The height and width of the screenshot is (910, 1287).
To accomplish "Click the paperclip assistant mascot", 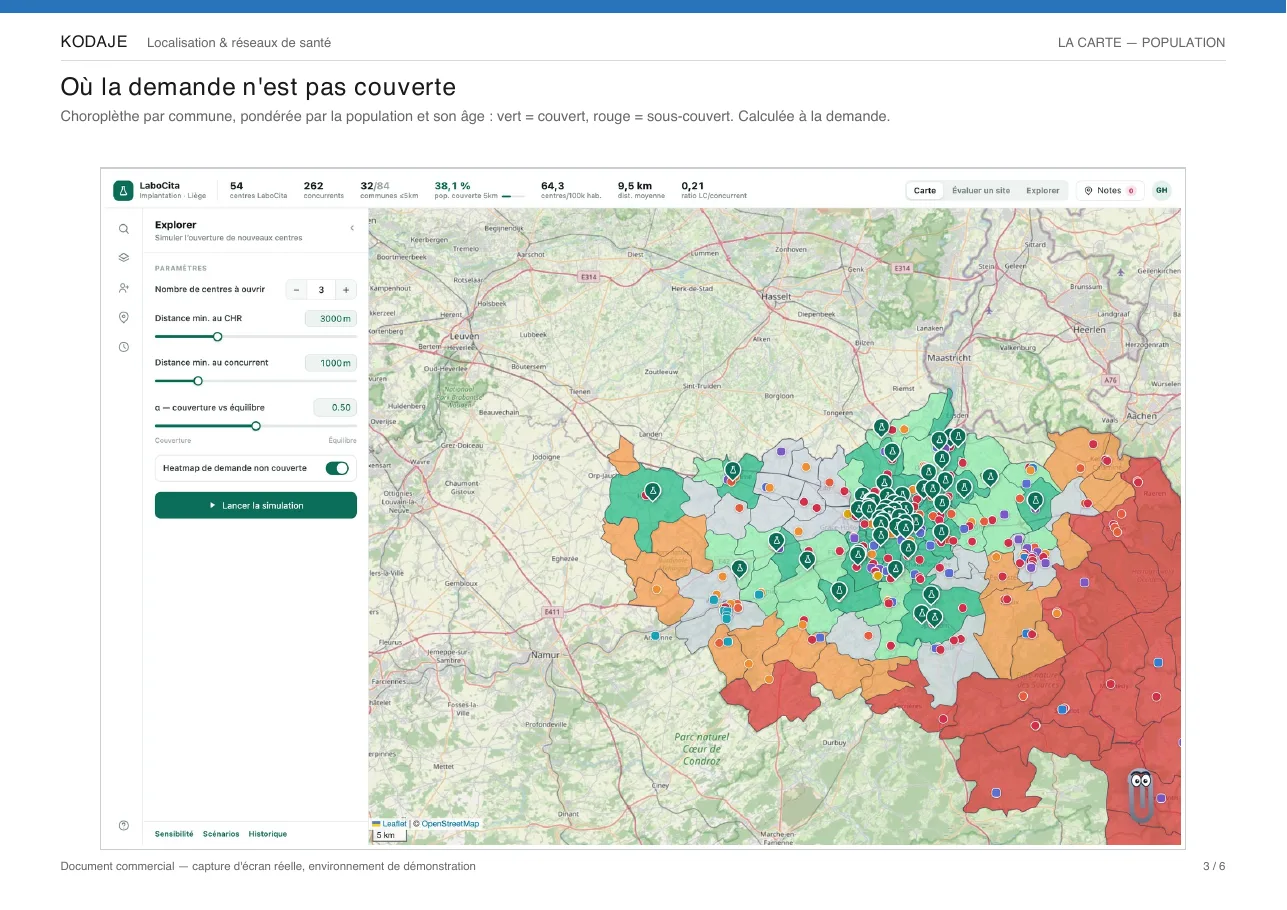I will [1141, 795].
